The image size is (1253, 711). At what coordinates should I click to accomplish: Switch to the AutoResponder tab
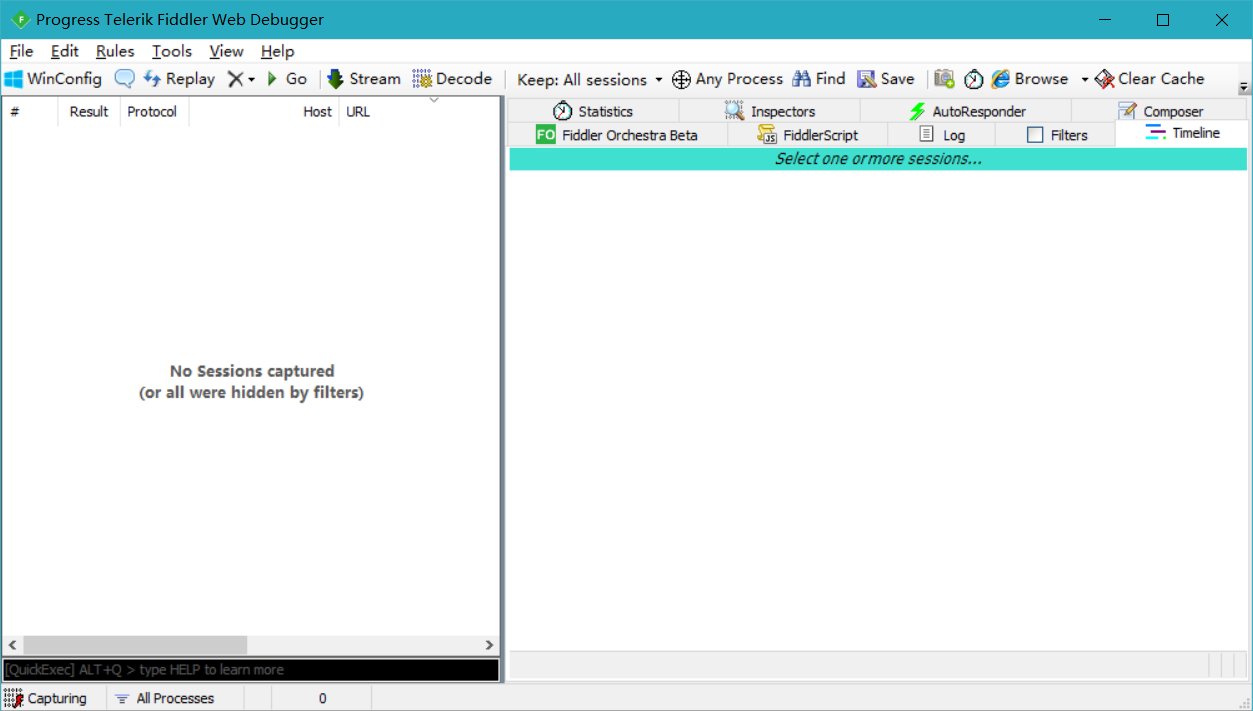click(966, 111)
